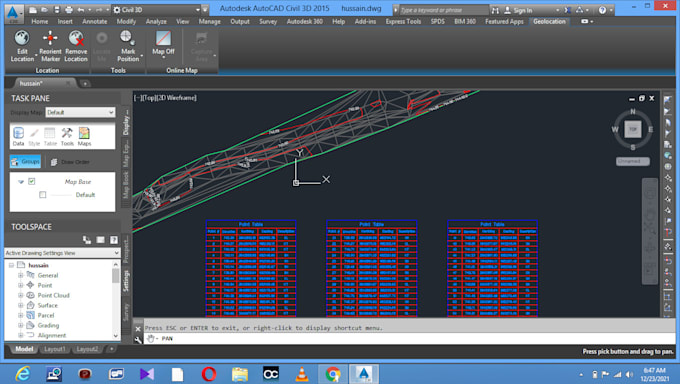680x384 pixels.
Task: Check the Default layer checkbox
Action: pos(42,195)
